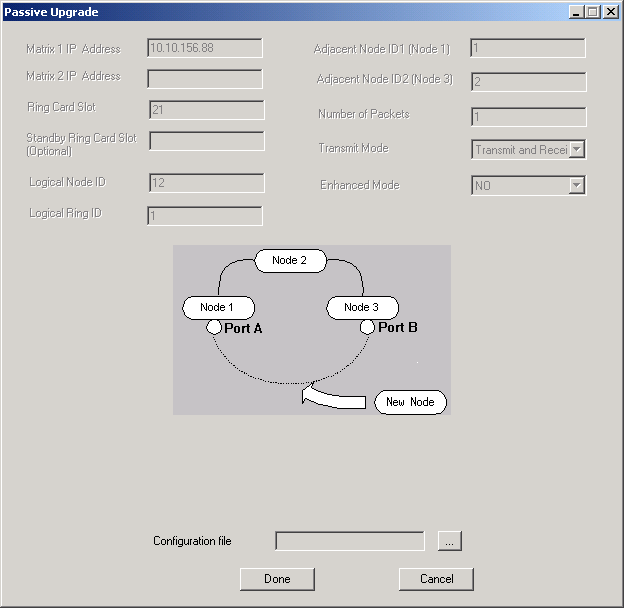Image resolution: width=624 pixels, height=608 pixels.
Task: Click the Matrix 1 IP Address field
Action: click(205, 48)
